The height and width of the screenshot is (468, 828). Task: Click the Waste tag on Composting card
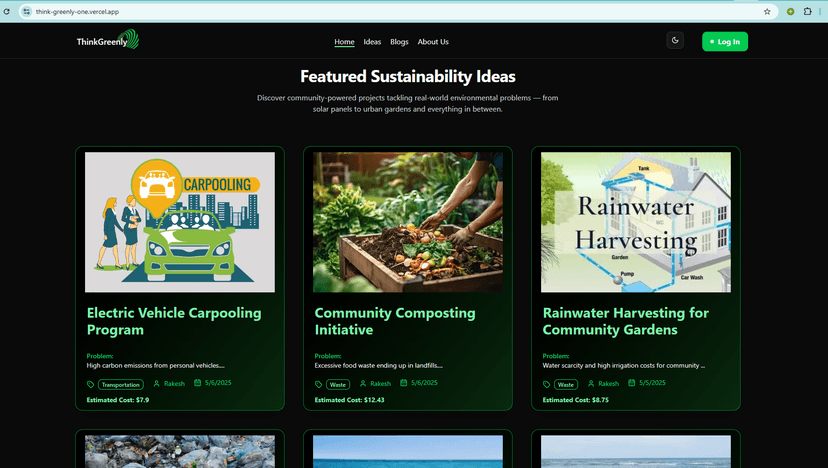338,385
